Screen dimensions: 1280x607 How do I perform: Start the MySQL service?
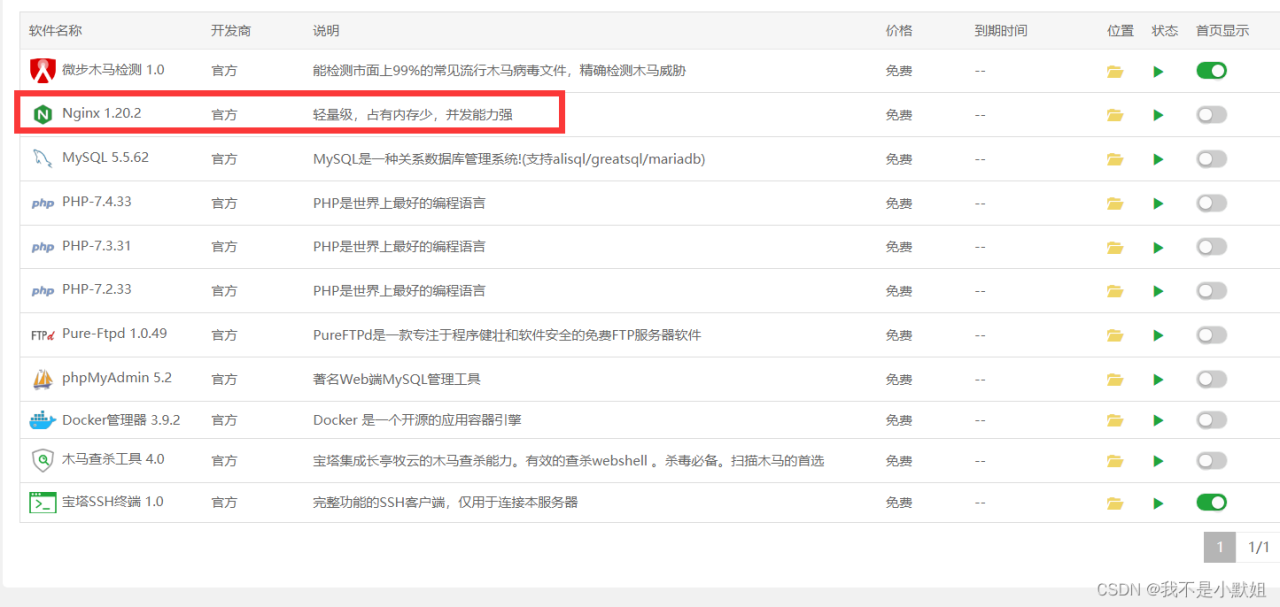[x=1157, y=158]
